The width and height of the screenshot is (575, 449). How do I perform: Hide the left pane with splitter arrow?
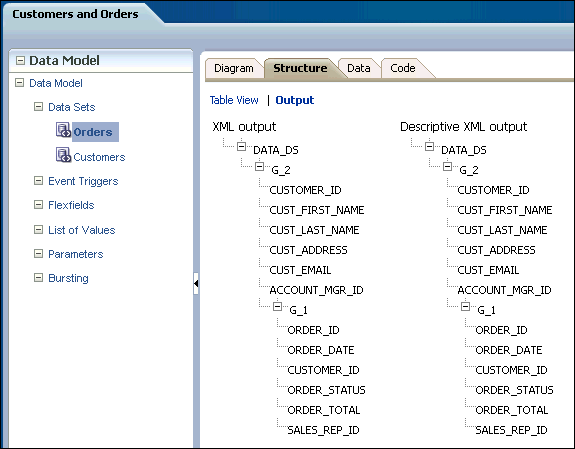[196, 283]
